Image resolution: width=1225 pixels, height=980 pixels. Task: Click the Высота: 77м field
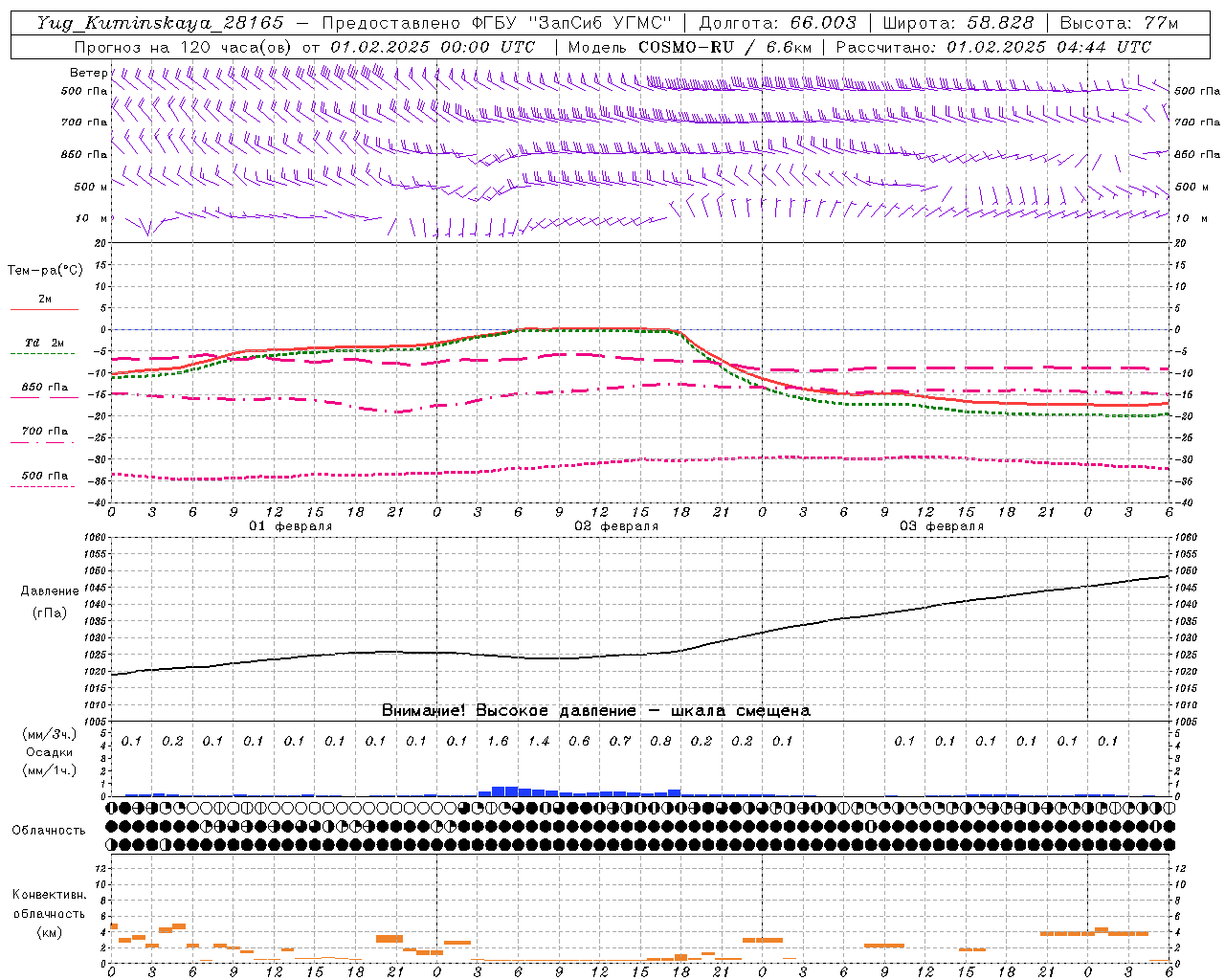(1120, 23)
